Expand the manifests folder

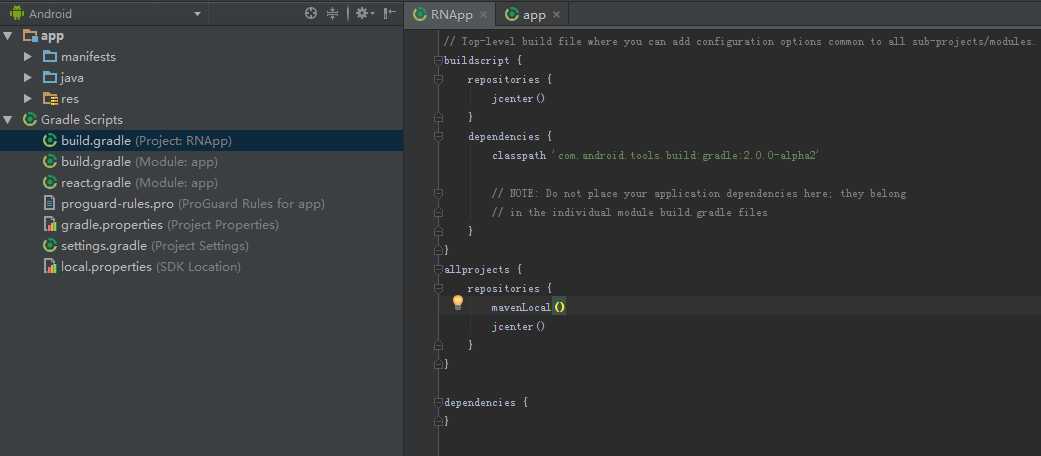coord(28,57)
